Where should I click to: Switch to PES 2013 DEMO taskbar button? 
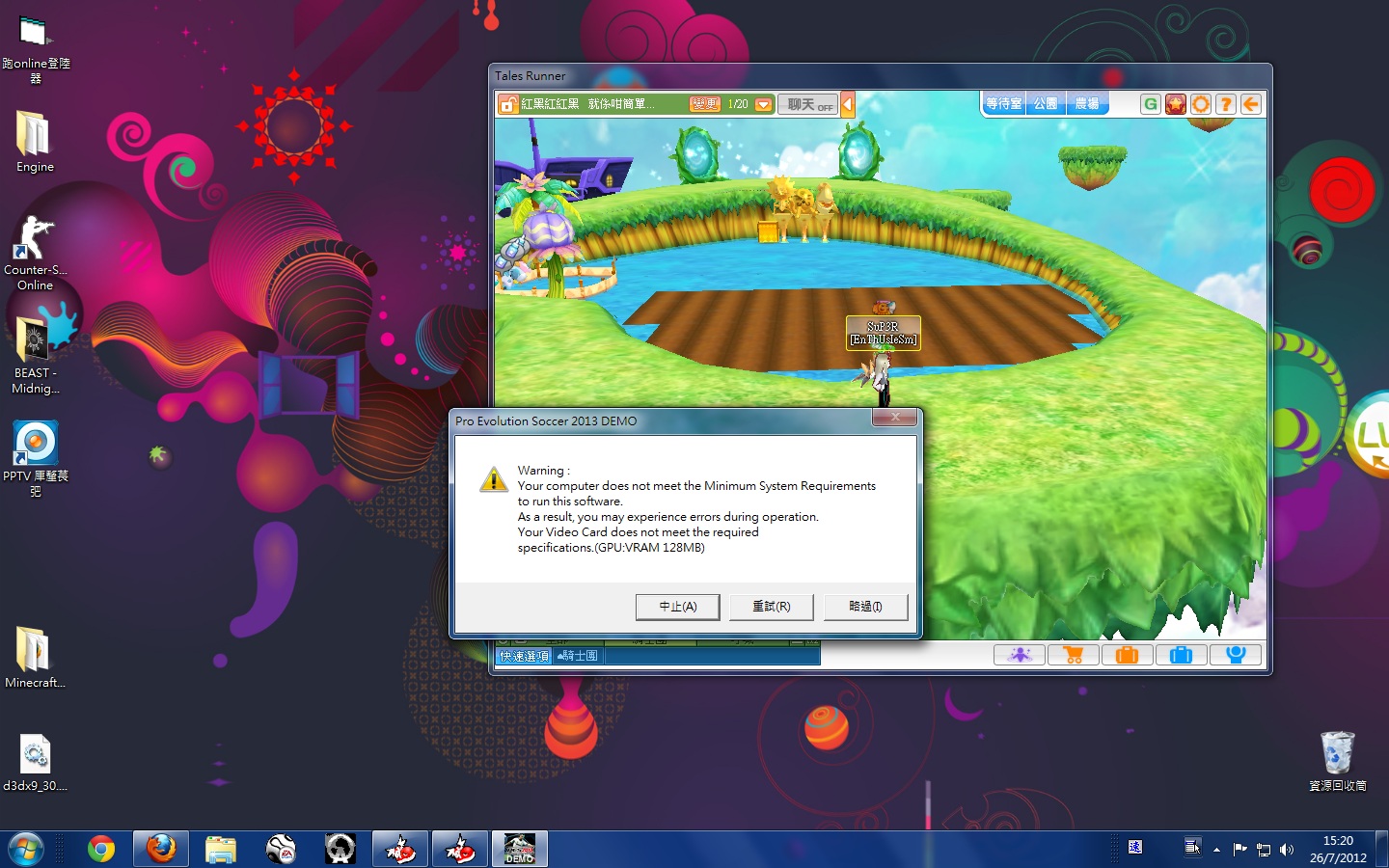tap(520, 849)
